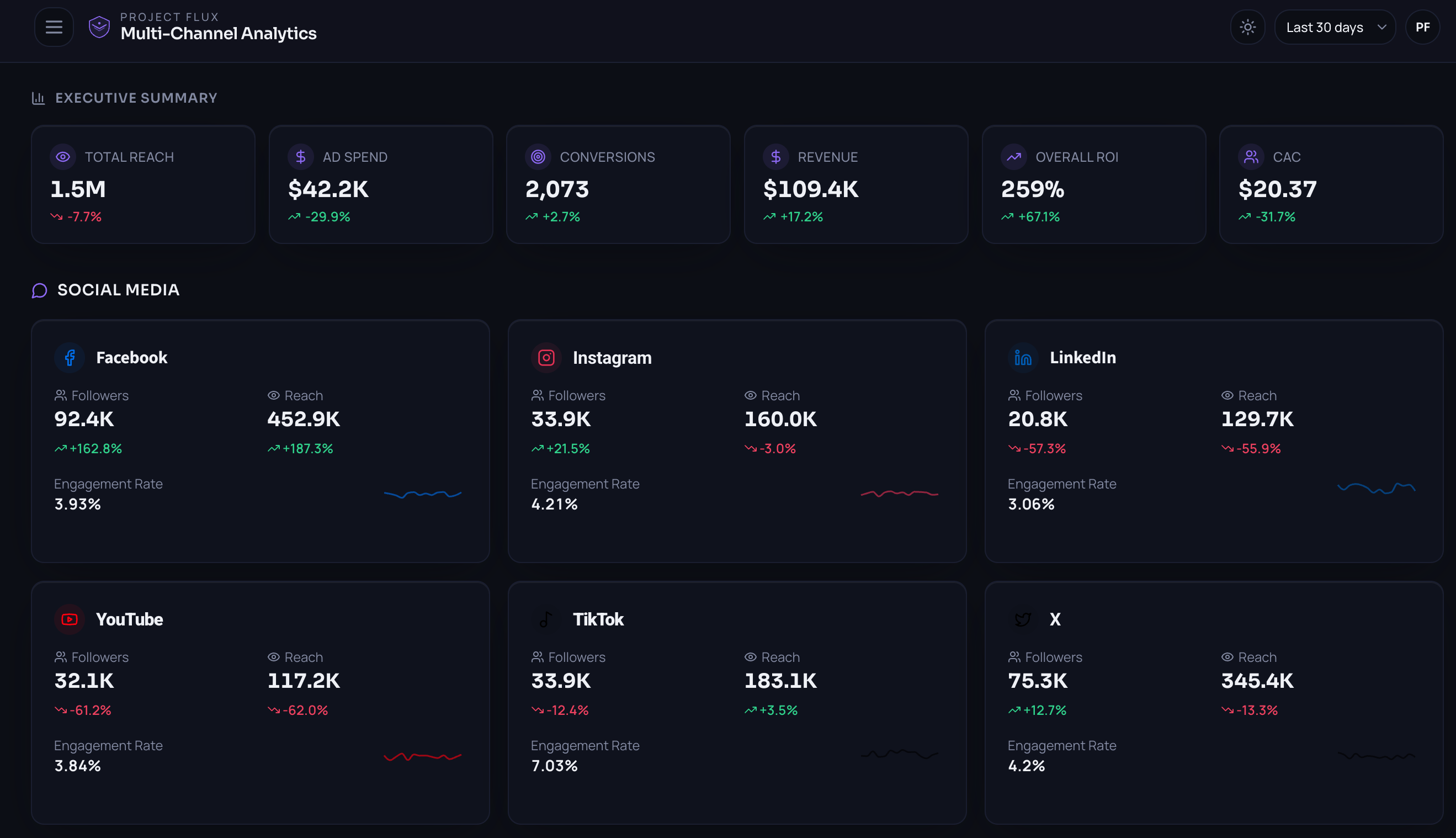Image resolution: width=1456 pixels, height=838 pixels.
Task: Click the Instagram engagement rate 4.21%
Action: click(554, 504)
